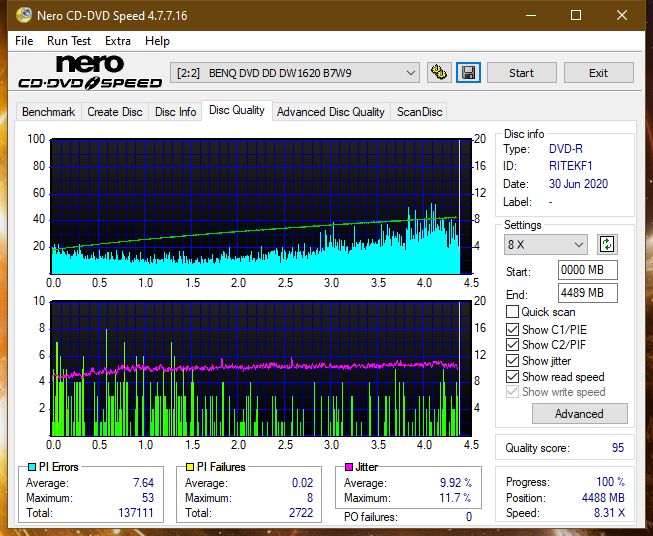The width and height of the screenshot is (653, 536).
Task: Click the PI Errors total 137111
Action: (x=136, y=513)
